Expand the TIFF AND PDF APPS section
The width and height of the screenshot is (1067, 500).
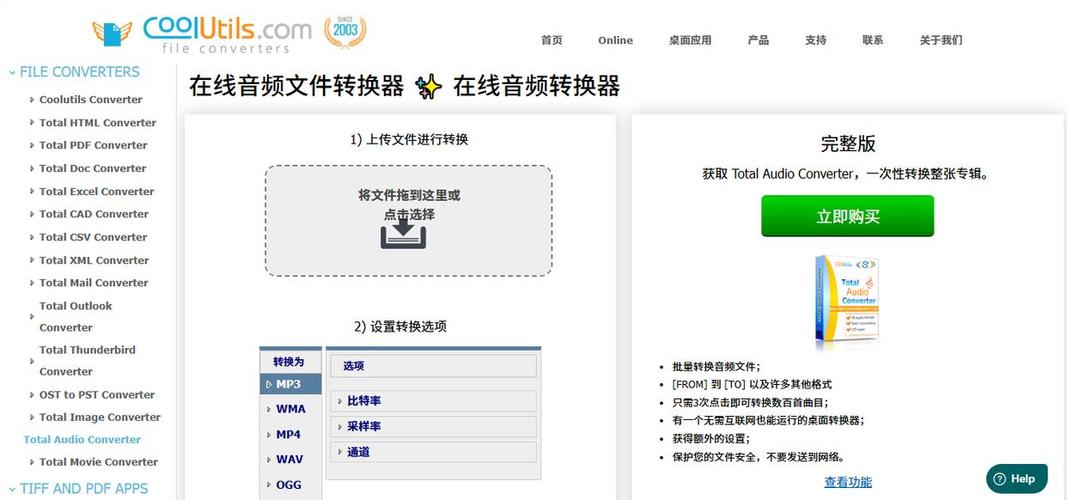(x=78, y=488)
